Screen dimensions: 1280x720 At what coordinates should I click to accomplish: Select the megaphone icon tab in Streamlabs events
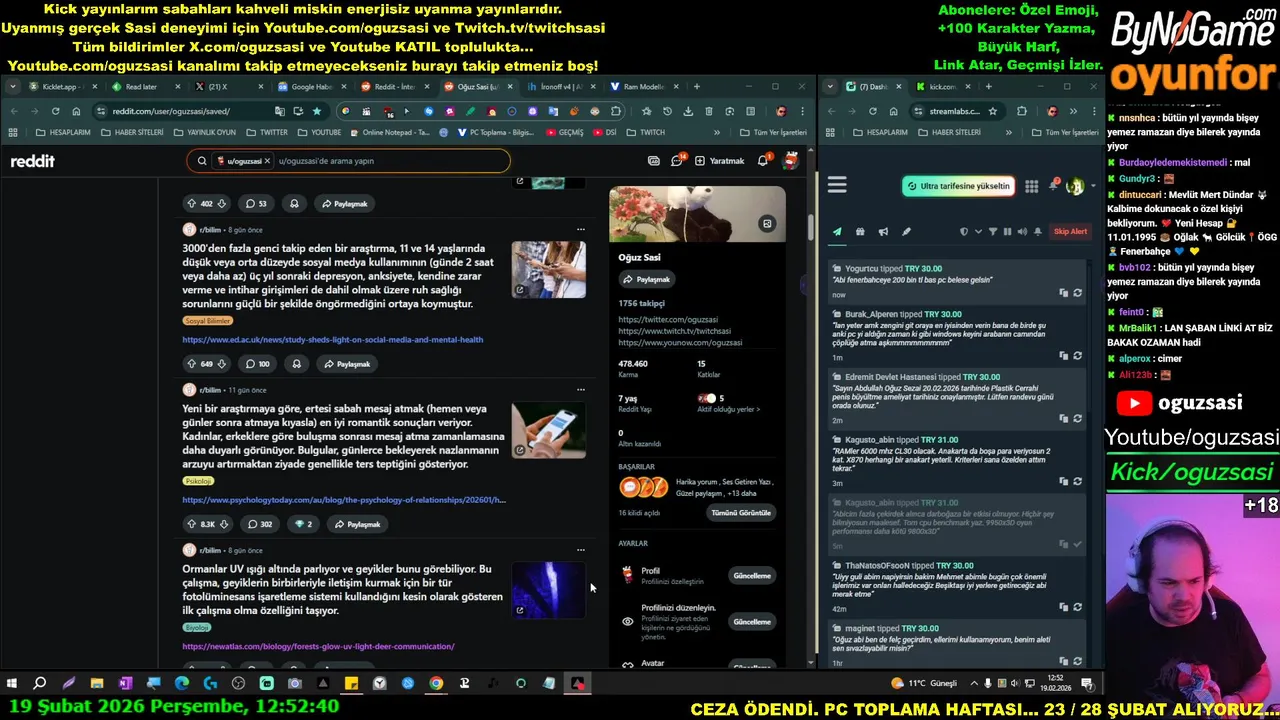pos(883,232)
